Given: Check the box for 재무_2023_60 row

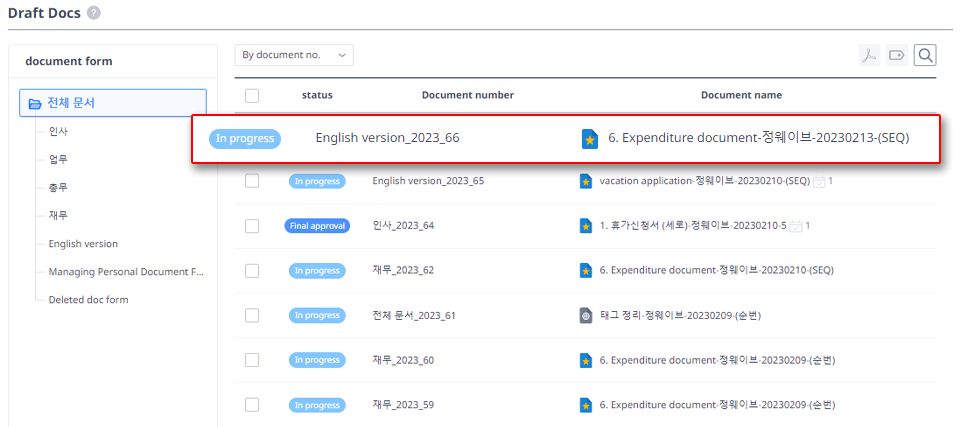Looking at the screenshot, I should [252, 360].
